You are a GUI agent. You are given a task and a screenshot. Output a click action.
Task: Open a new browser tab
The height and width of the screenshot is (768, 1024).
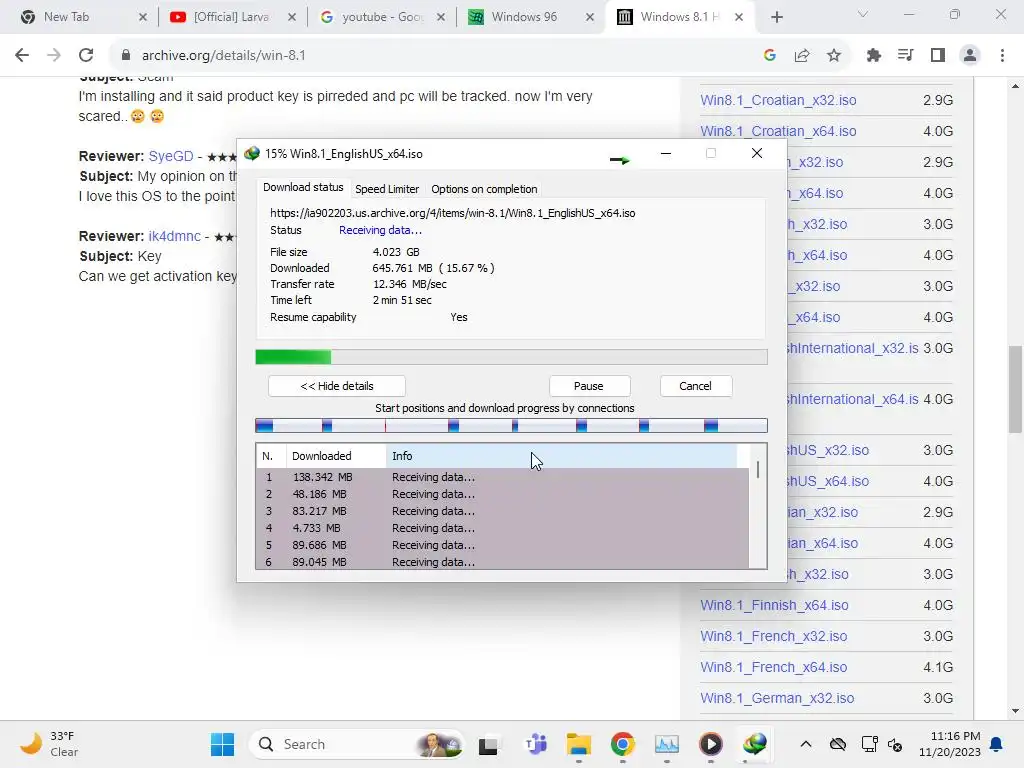[x=776, y=17]
